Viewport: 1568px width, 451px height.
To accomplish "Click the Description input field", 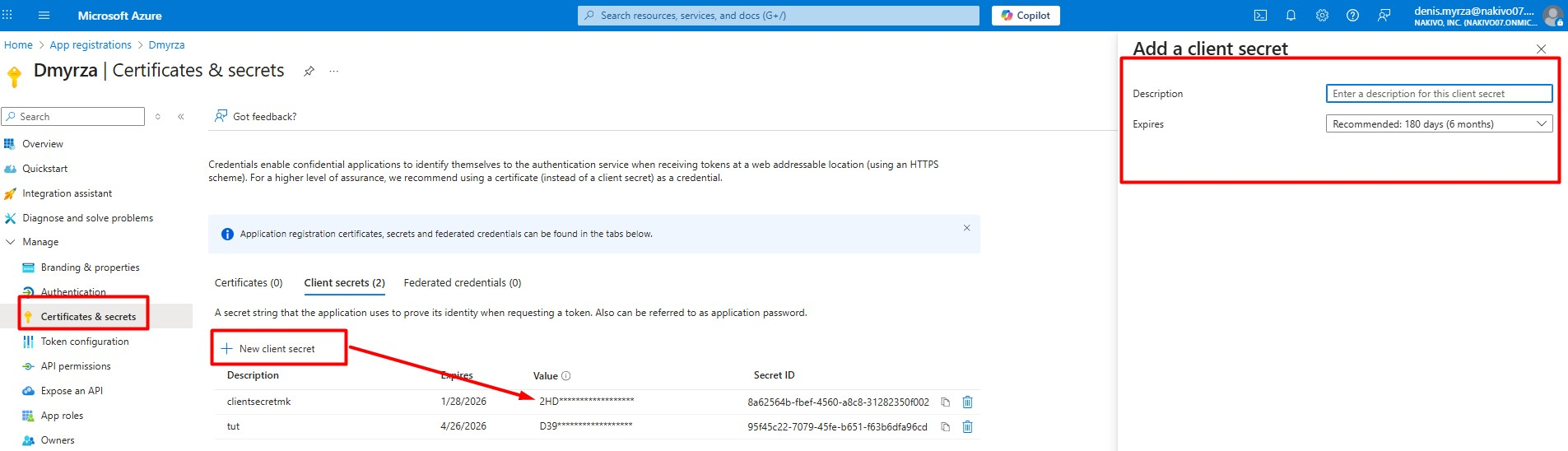I will tap(1438, 94).
